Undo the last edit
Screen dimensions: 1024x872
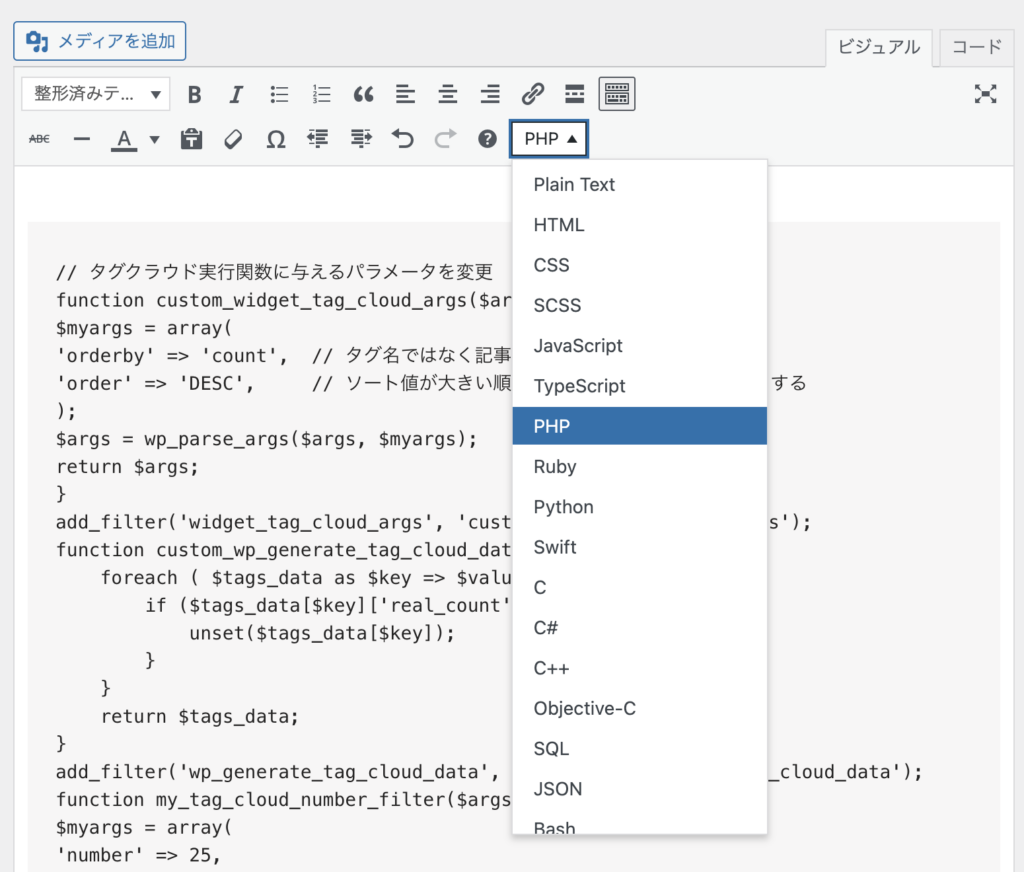[402, 139]
